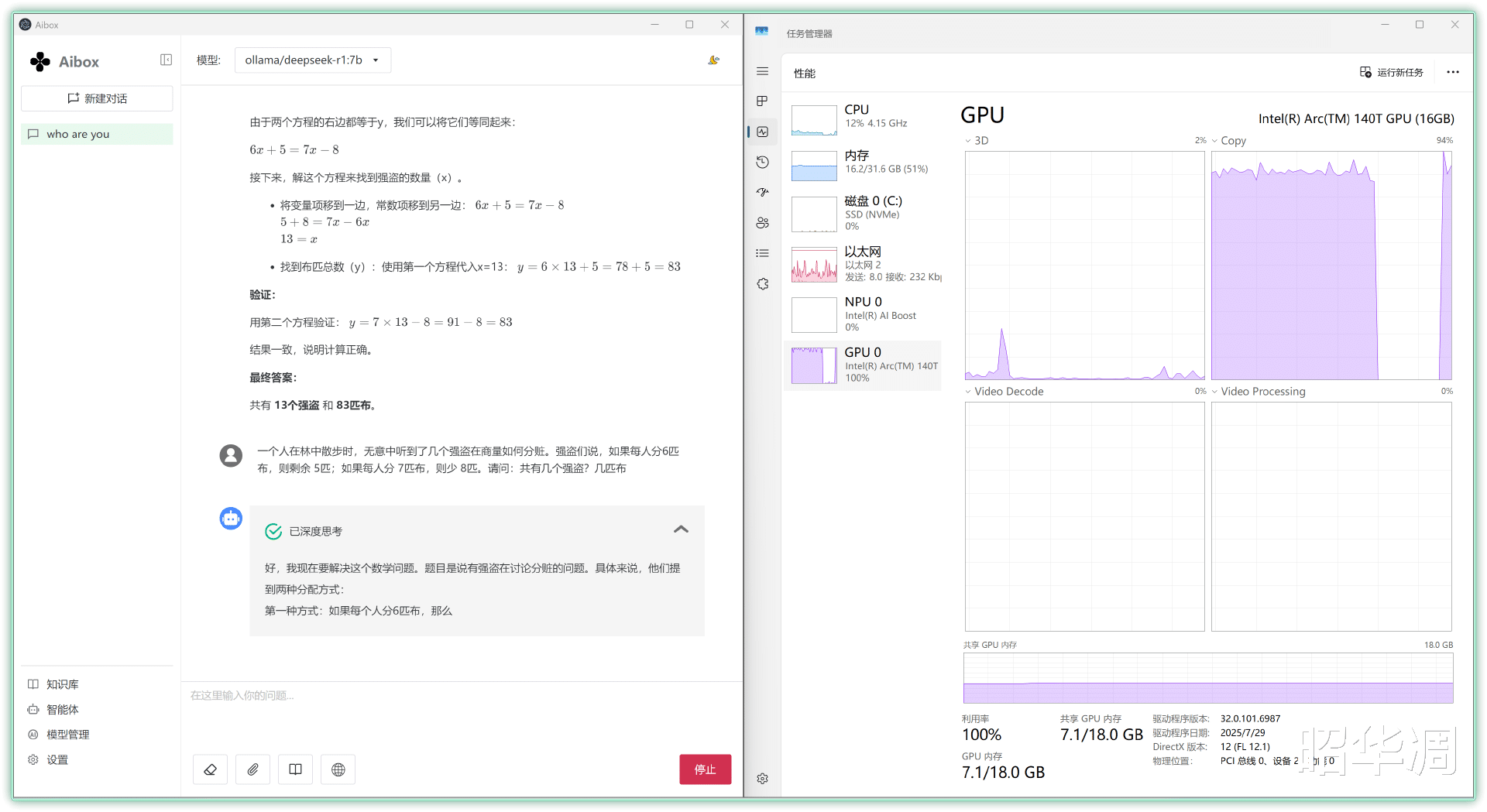Click the Video Processing graph
The height and width of the screenshot is (812, 1487).
1331,516
